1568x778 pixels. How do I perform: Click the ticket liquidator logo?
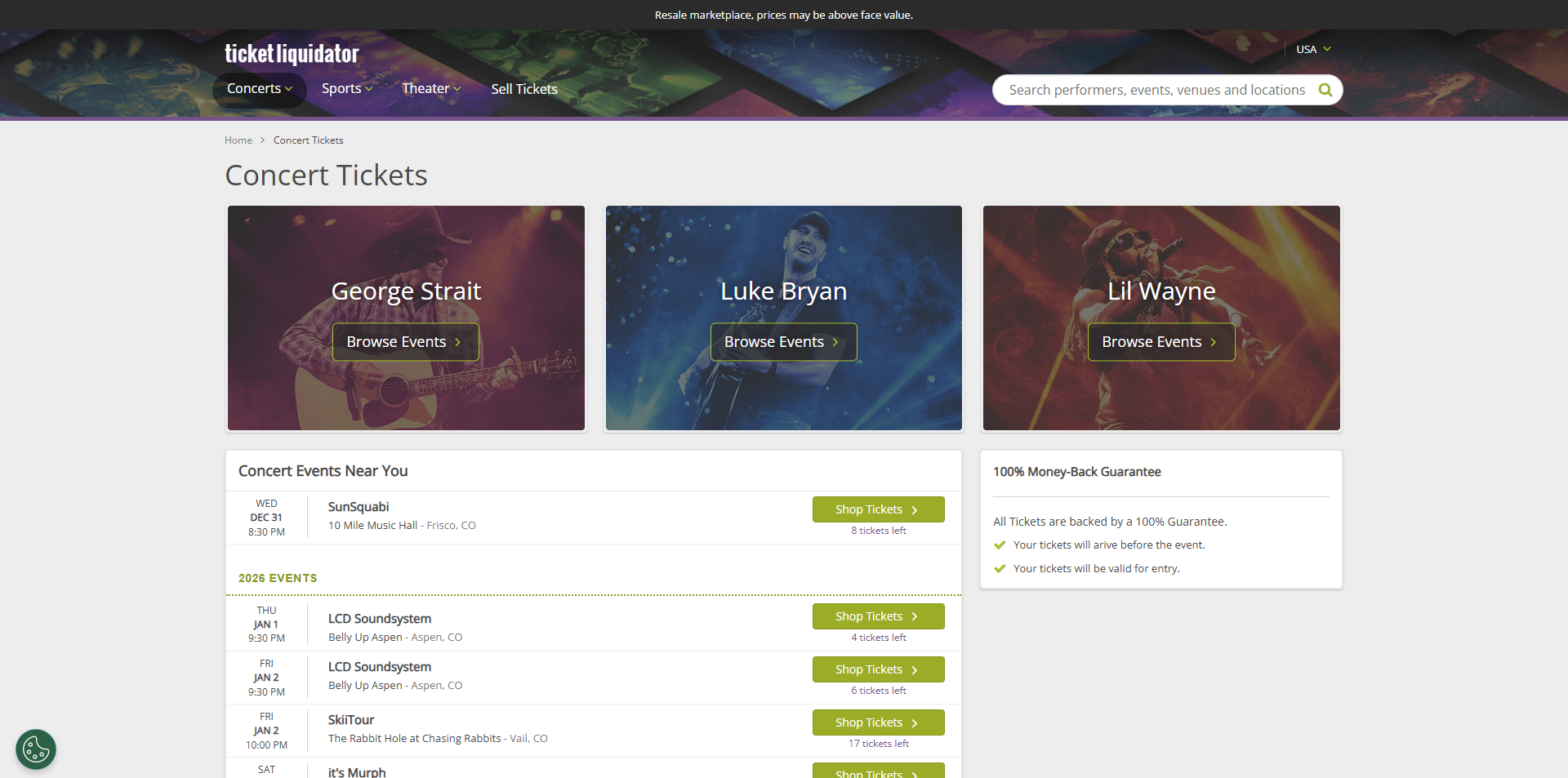click(x=292, y=53)
